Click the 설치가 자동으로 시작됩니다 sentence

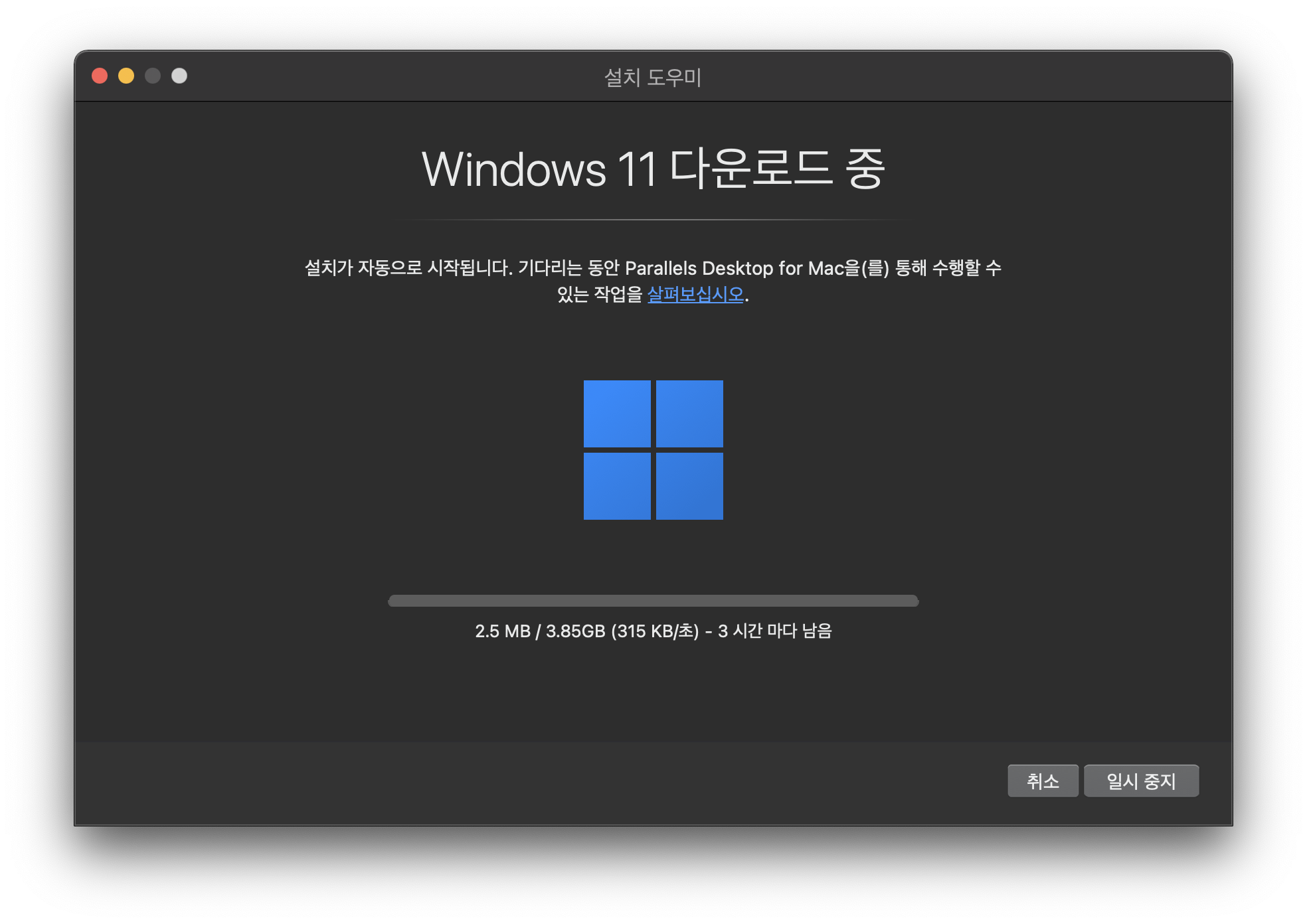(x=408, y=268)
